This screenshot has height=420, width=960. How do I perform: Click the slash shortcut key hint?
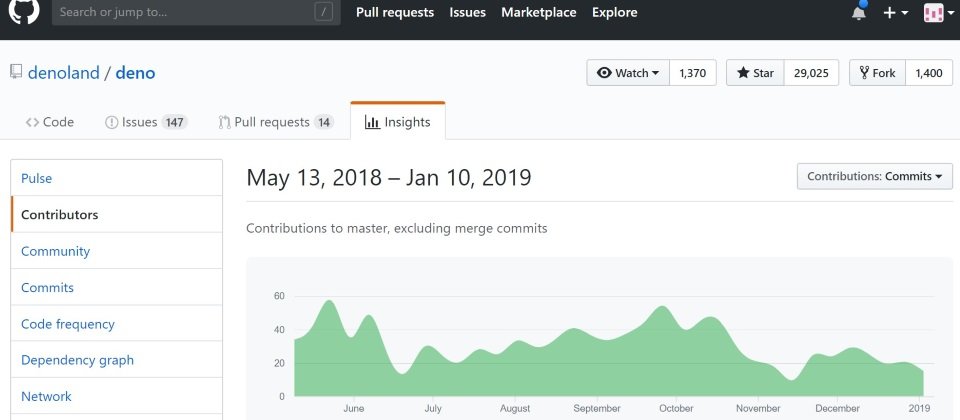(x=324, y=12)
